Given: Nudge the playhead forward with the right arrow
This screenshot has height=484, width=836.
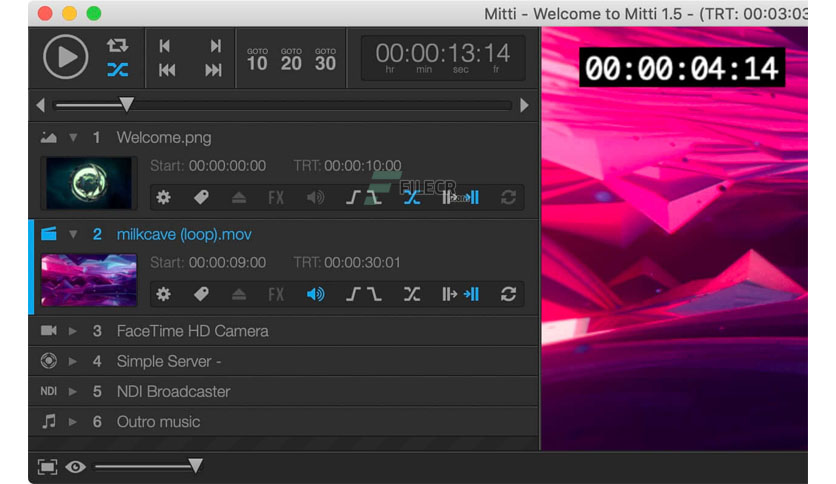Looking at the screenshot, I should [524, 105].
